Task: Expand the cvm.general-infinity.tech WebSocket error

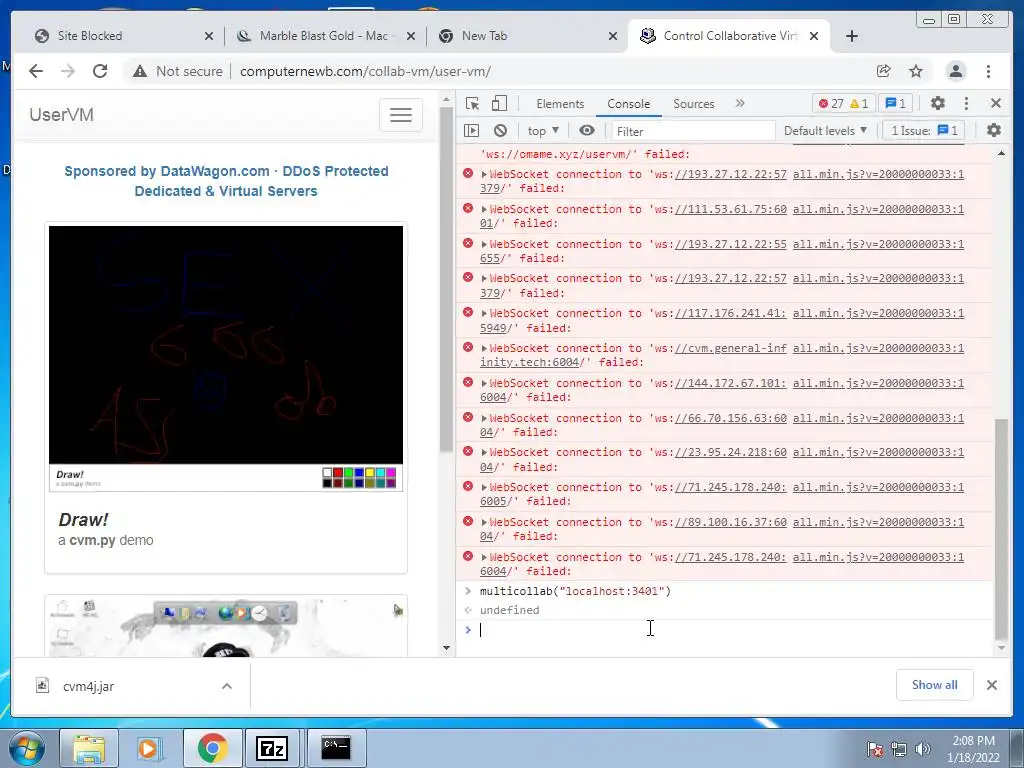Action: click(x=484, y=348)
